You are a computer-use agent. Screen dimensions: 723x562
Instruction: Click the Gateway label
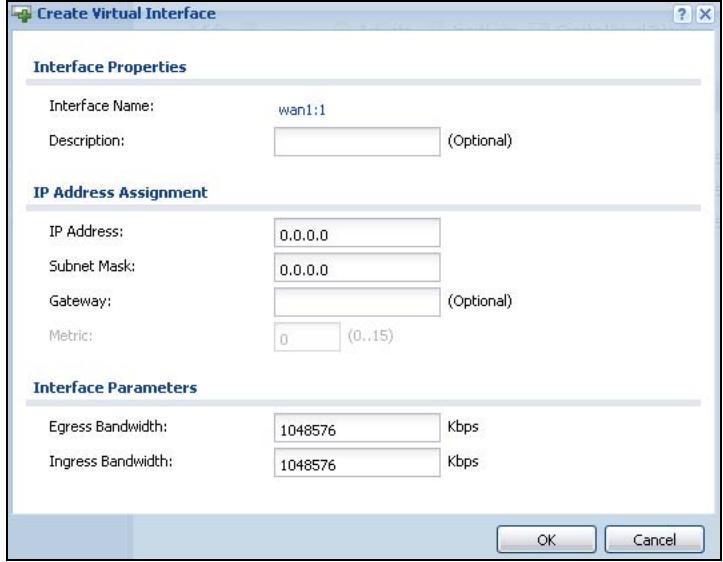(80, 301)
